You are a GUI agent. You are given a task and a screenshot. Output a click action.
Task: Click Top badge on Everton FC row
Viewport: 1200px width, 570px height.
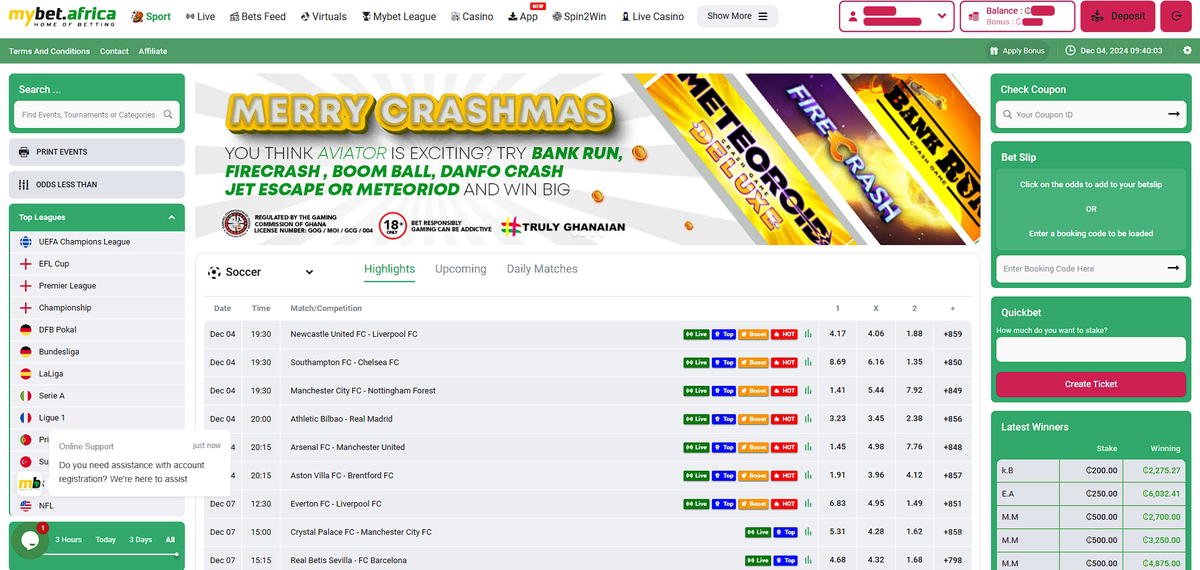[724, 504]
